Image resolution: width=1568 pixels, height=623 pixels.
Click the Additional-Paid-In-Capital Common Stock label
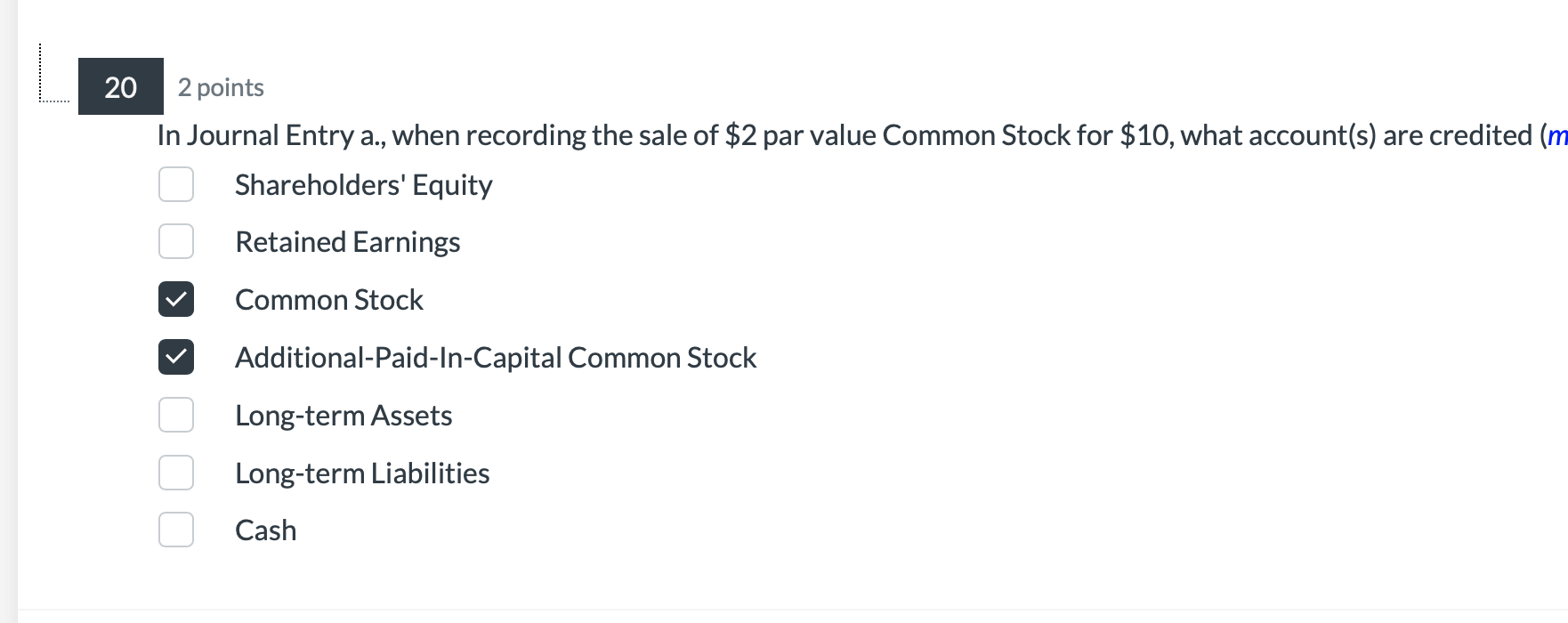coord(496,357)
